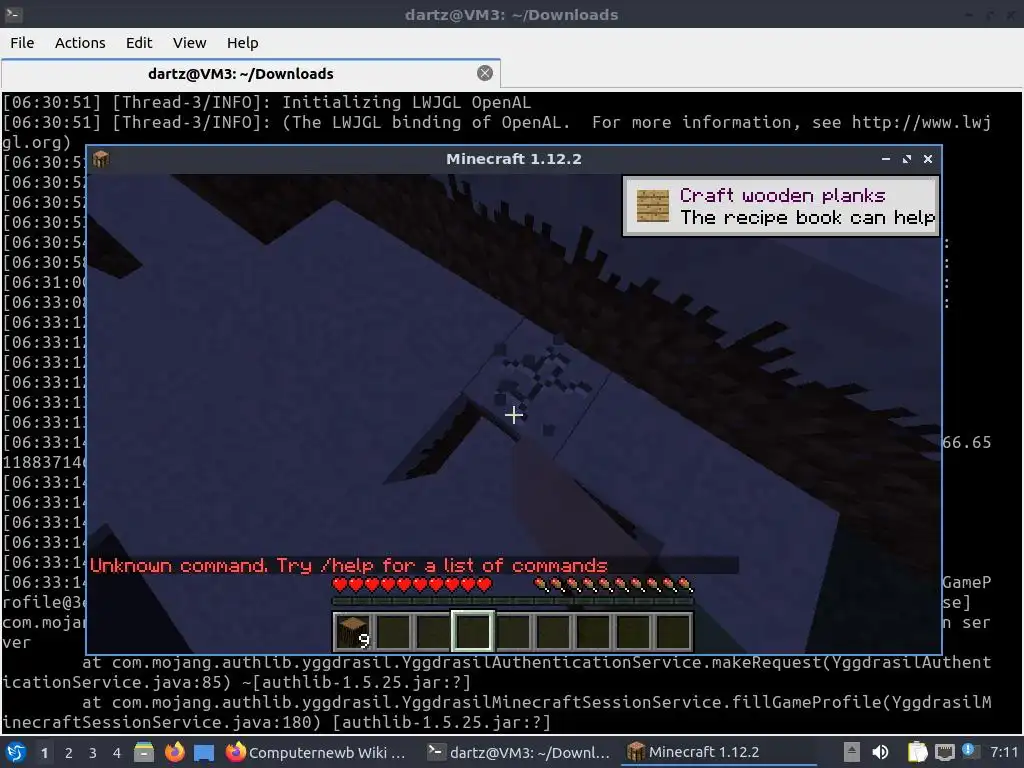Screen dimensions: 1024x768
Task: Switch to workspace 3
Action: 93,753
